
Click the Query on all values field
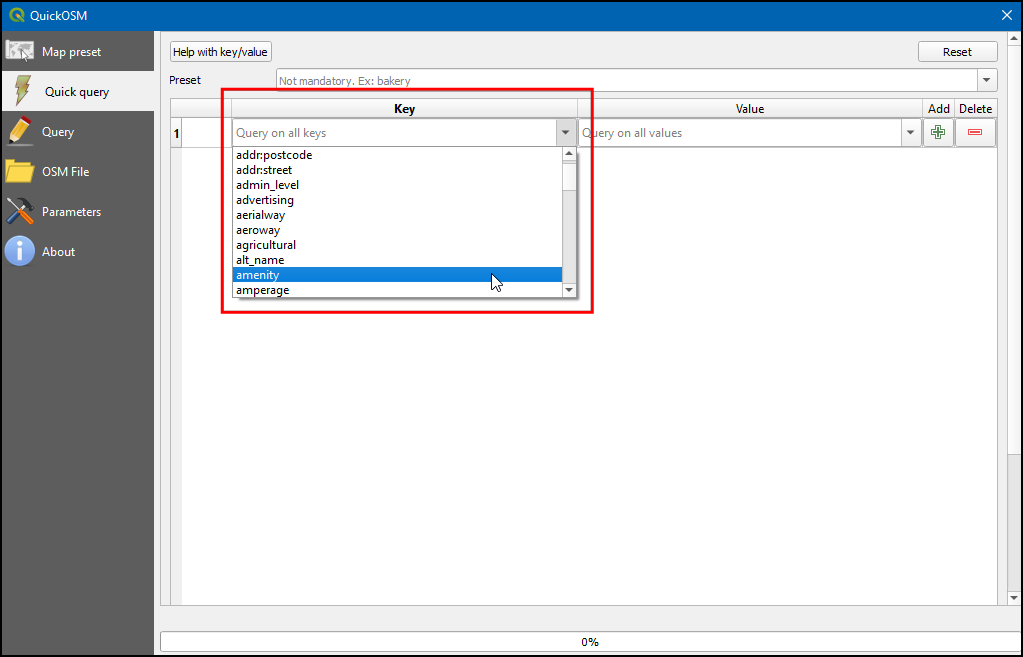coord(740,132)
